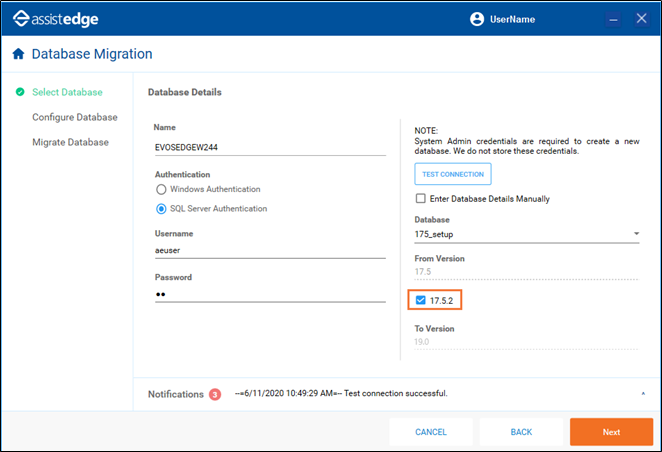662x452 pixels.
Task: Click the red notifications count badge
Action: [x=215, y=394]
